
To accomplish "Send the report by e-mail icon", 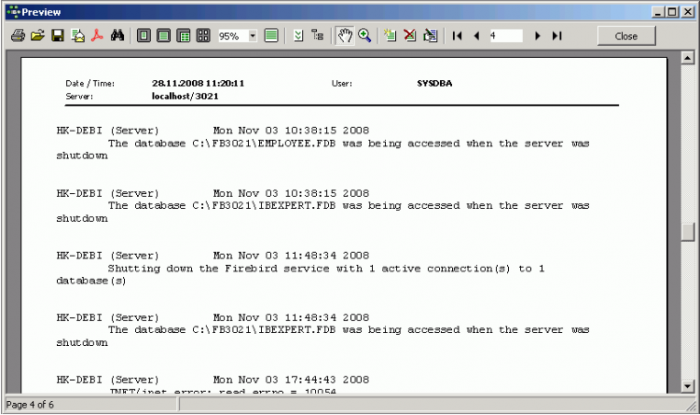I will (78, 36).
